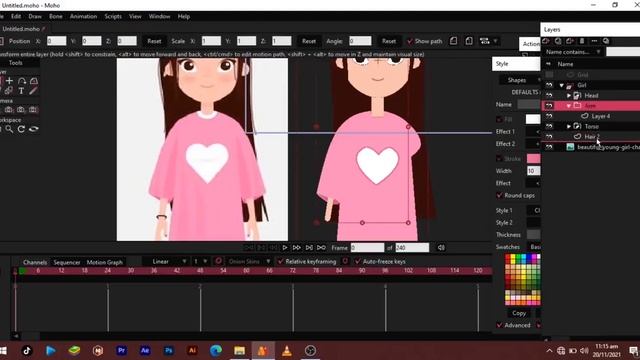Collapse the selected highlighted folder layer

pos(569,106)
